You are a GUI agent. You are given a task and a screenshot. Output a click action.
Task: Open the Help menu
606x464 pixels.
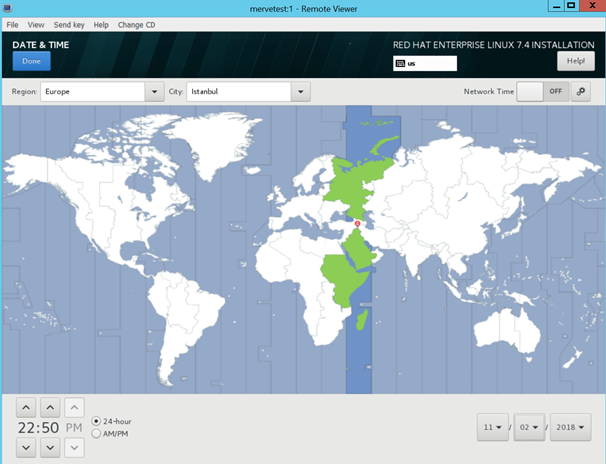(x=101, y=25)
